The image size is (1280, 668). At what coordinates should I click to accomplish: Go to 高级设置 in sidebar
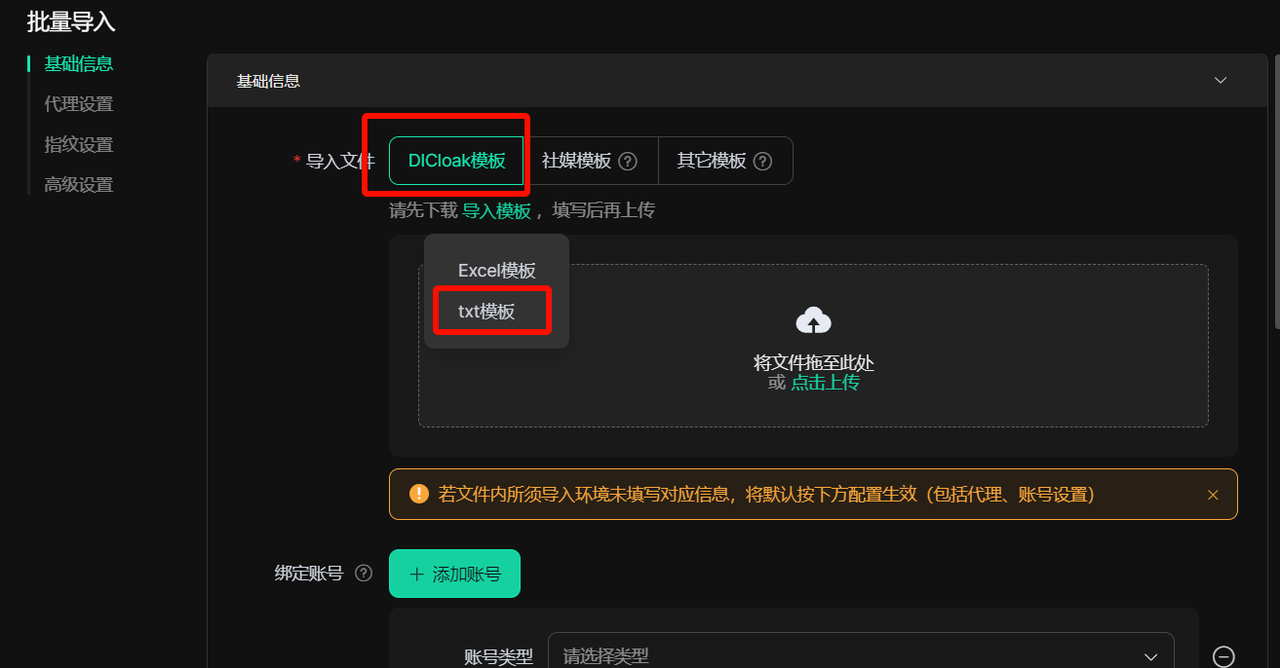78,184
